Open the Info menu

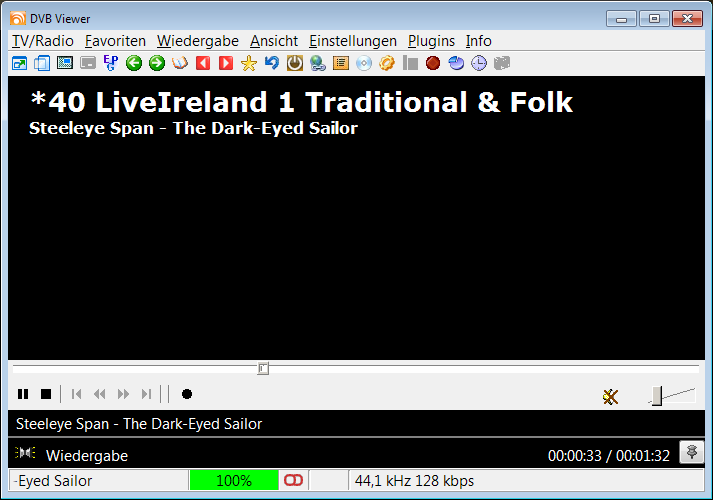pos(478,41)
